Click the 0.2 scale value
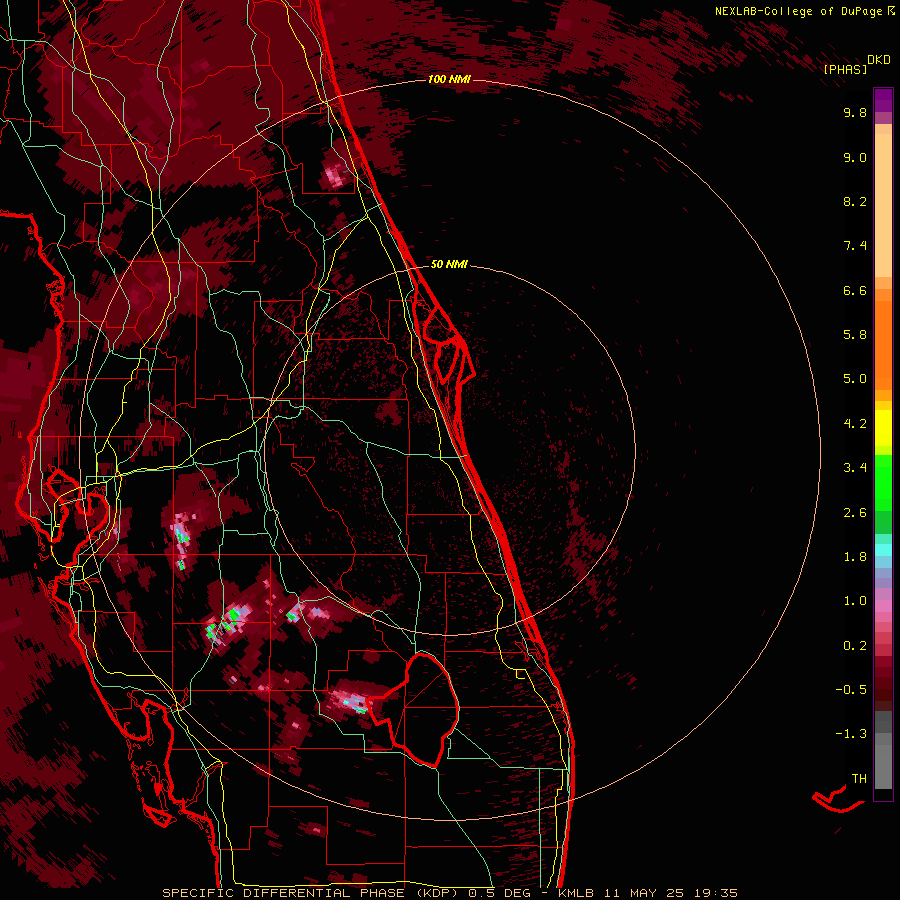Image resolution: width=900 pixels, height=900 pixels. pyautogui.click(x=855, y=646)
